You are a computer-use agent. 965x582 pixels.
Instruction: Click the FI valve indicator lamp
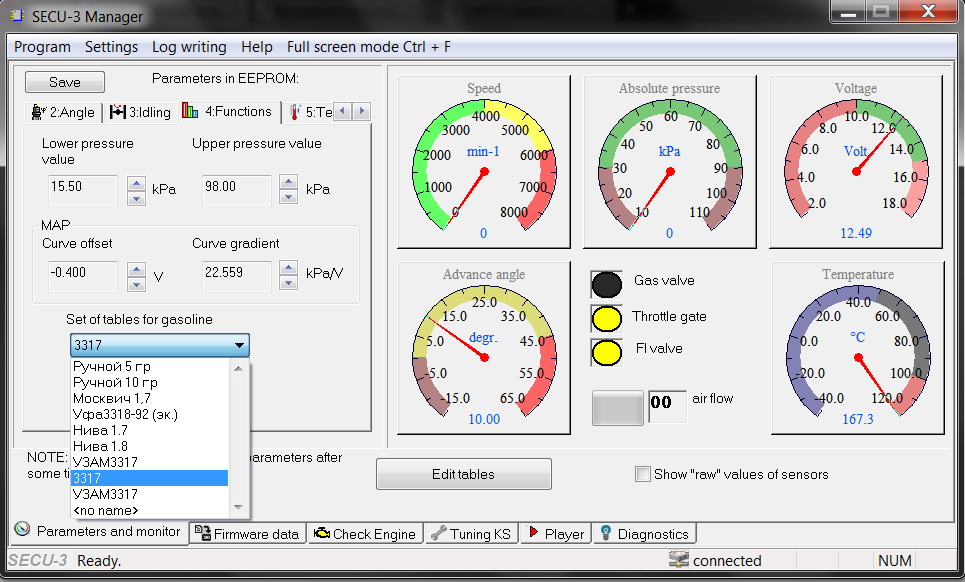[607, 352]
